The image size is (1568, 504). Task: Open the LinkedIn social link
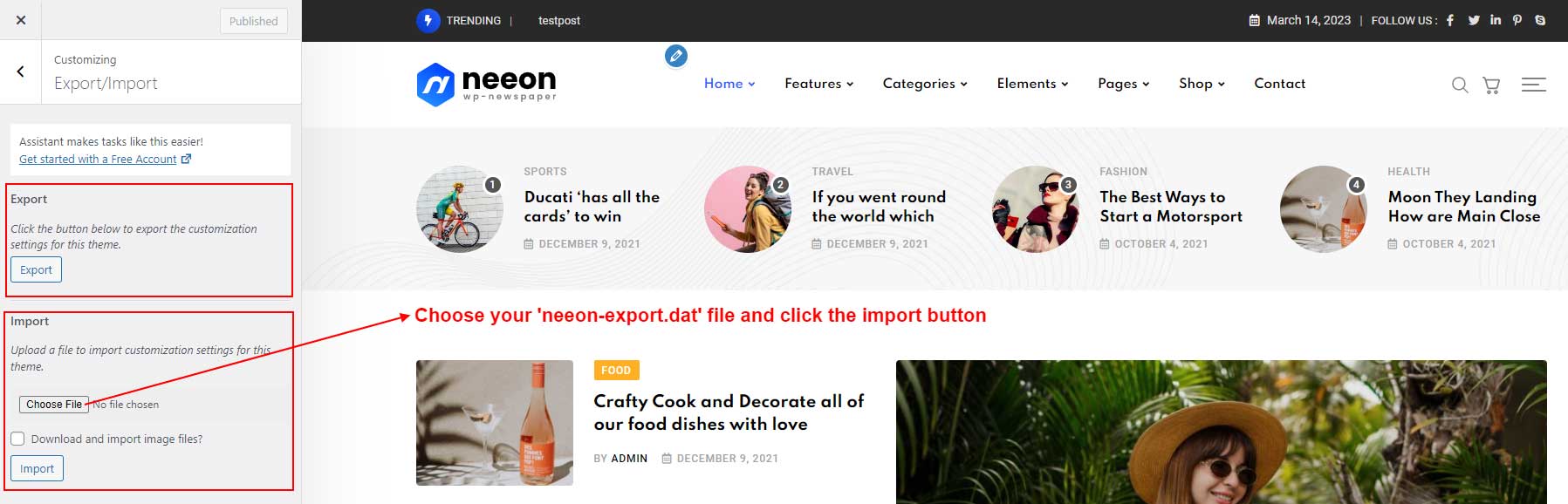[1496, 20]
